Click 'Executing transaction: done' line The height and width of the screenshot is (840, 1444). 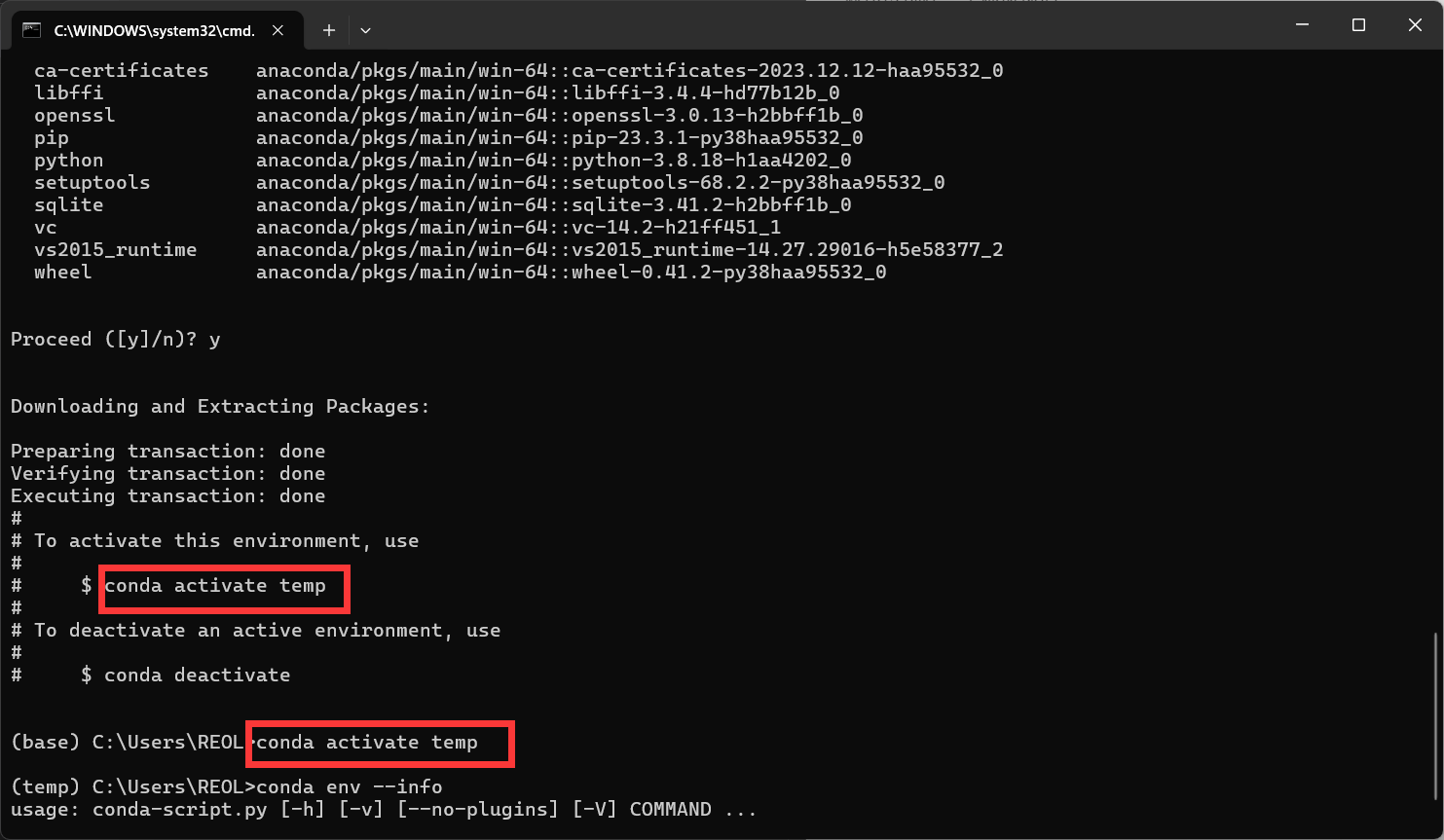coord(167,496)
